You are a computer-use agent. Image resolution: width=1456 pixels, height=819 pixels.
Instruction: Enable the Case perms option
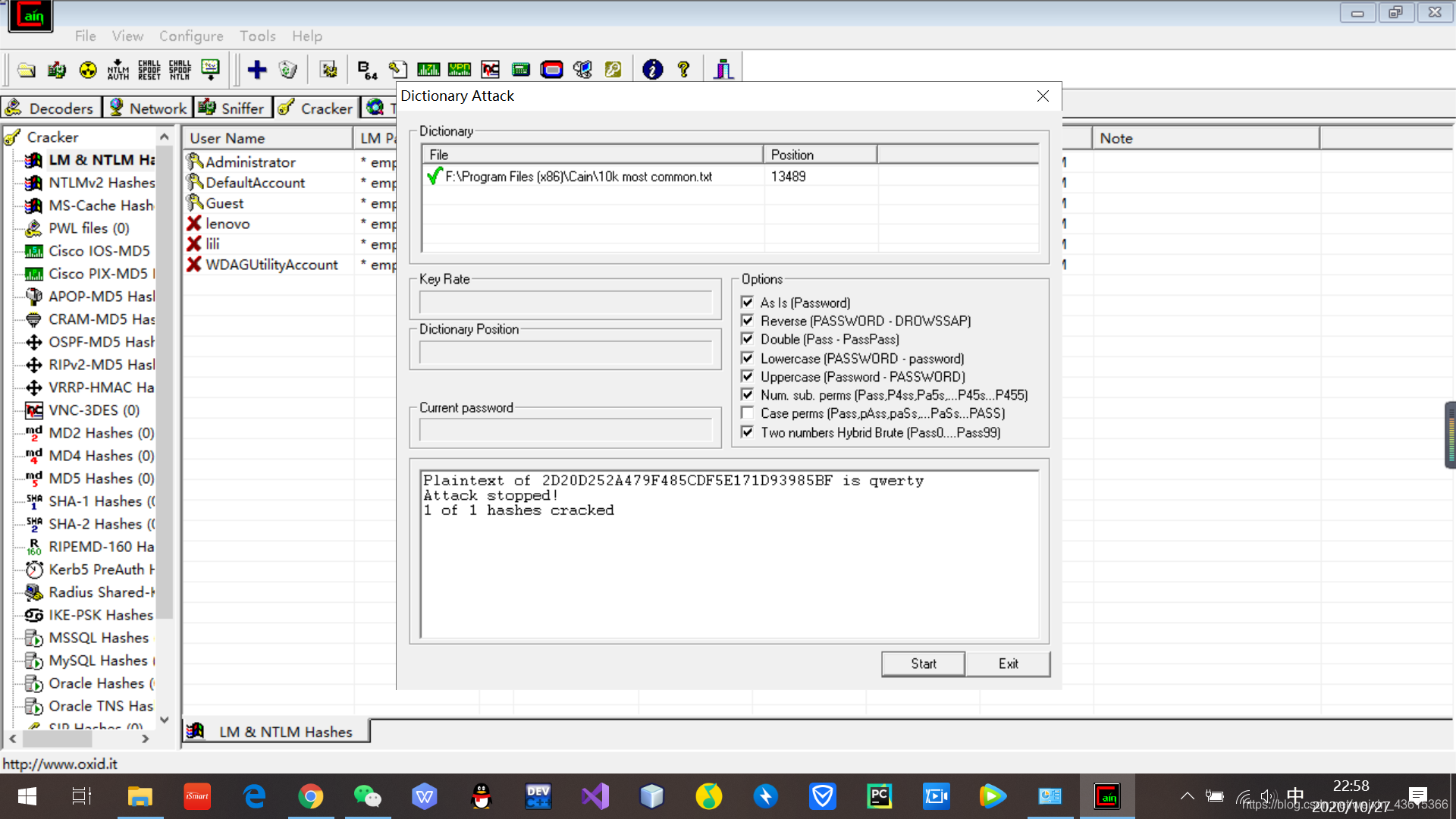[x=748, y=413]
